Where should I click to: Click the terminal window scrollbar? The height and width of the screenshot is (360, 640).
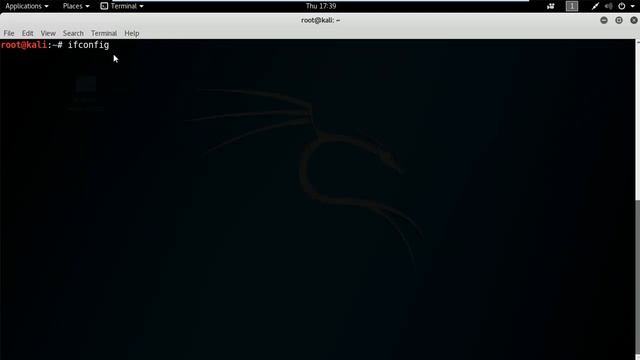point(638,278)
